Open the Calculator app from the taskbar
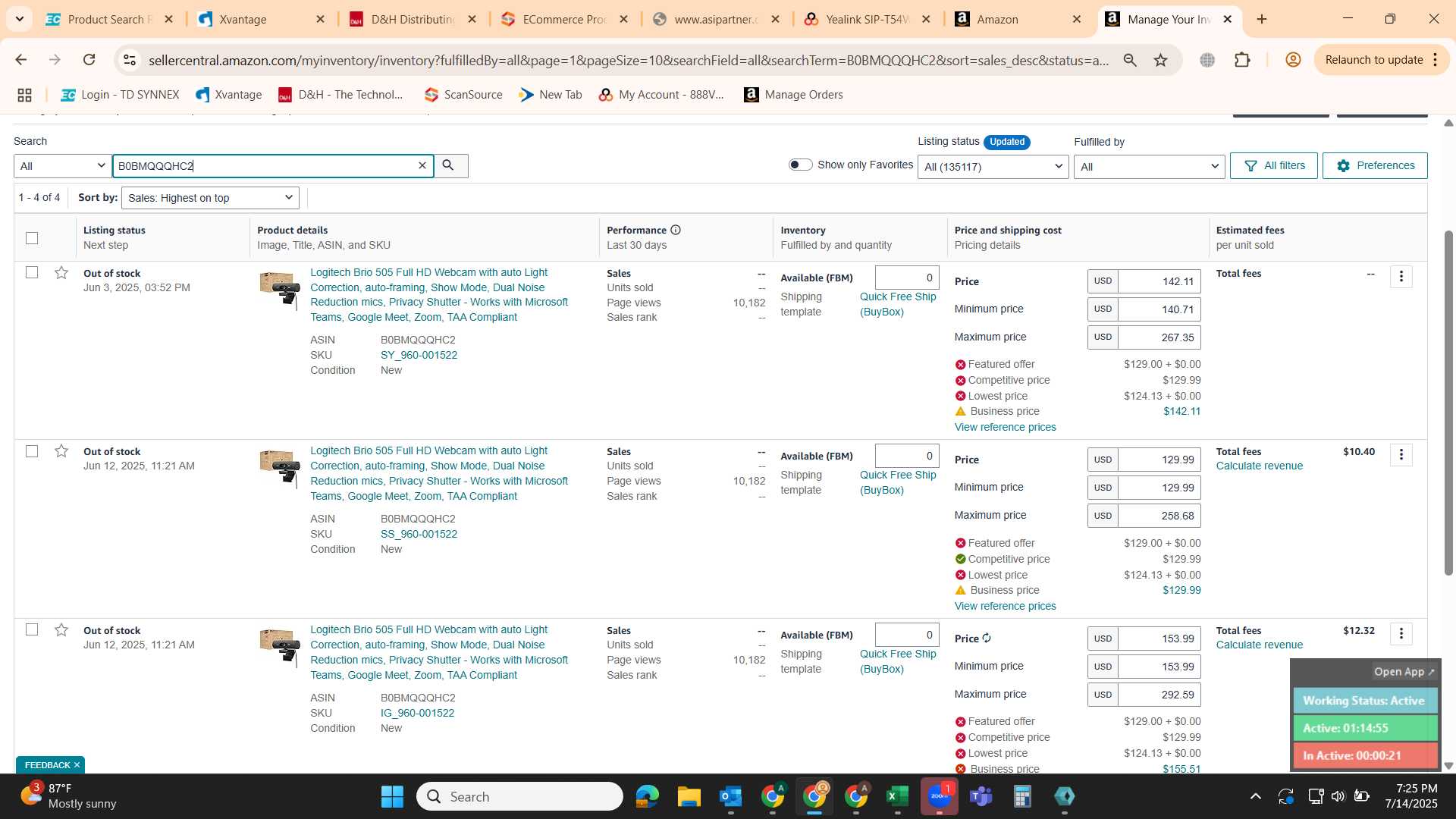This screenshot has width=1456, height=819. click(1022, 796)
